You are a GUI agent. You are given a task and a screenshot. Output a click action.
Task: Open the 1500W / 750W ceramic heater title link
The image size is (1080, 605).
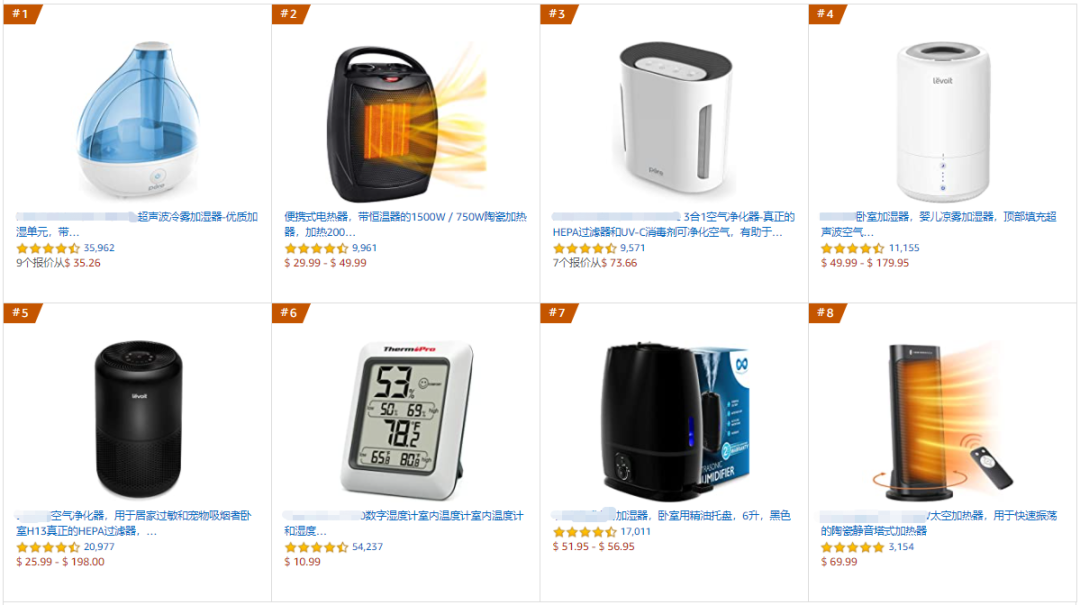[405, 224]
